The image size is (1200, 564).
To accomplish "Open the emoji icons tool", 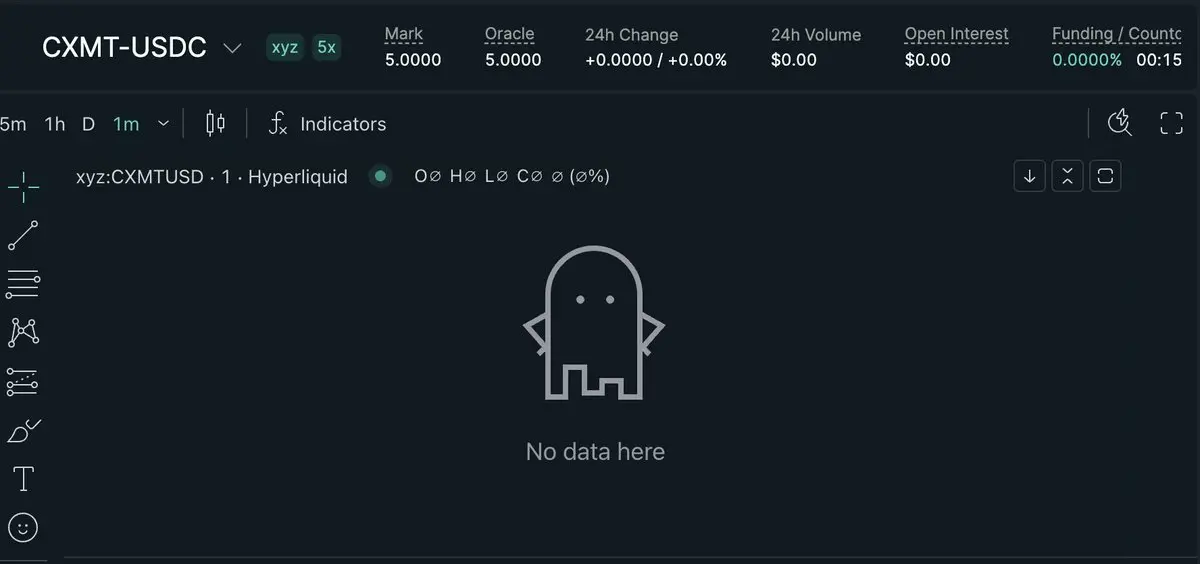I will tap(23, 527).
